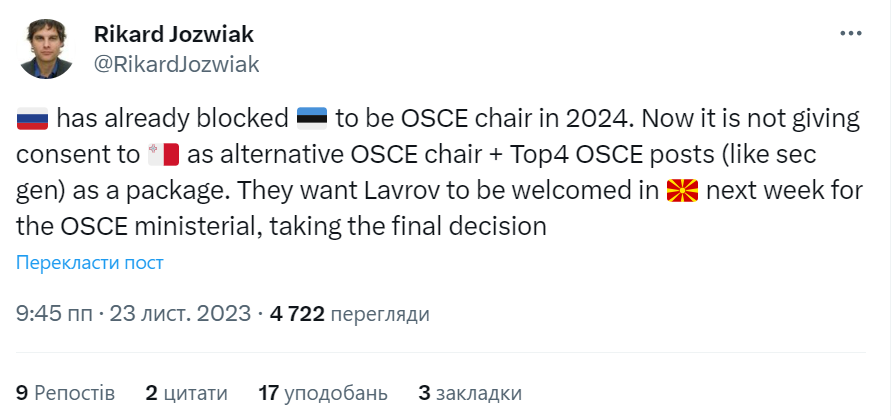Click the 23 лист. 2023 date
This screenshot has width=891, height=416.
tap(178, 314)
